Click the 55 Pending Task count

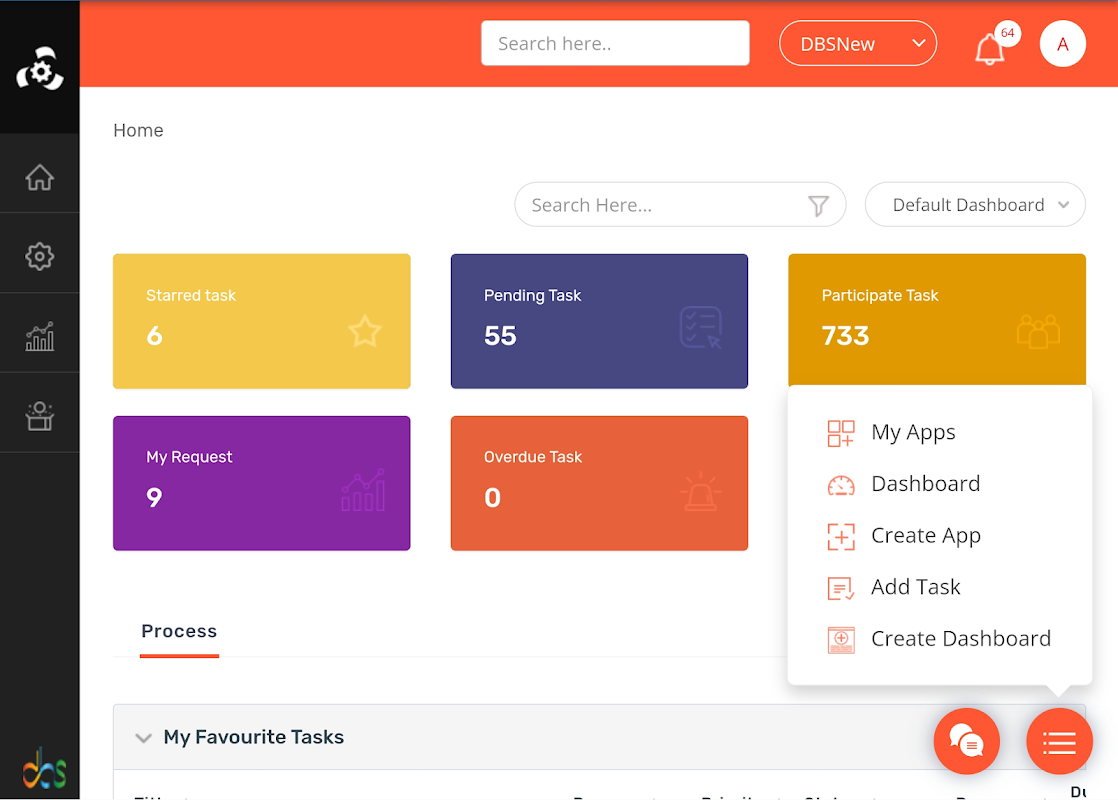coord(500,336)
